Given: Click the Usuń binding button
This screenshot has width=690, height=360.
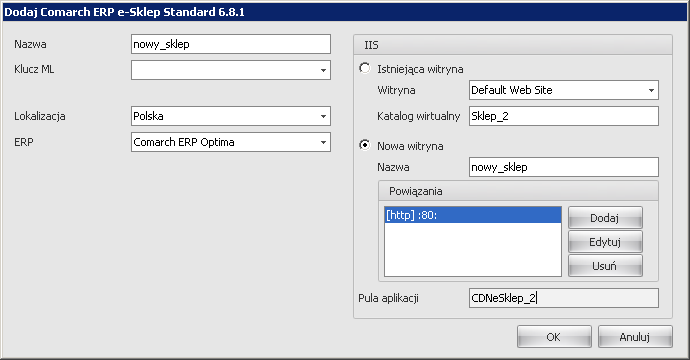Looking at the screenshot, I should point(605,266).
